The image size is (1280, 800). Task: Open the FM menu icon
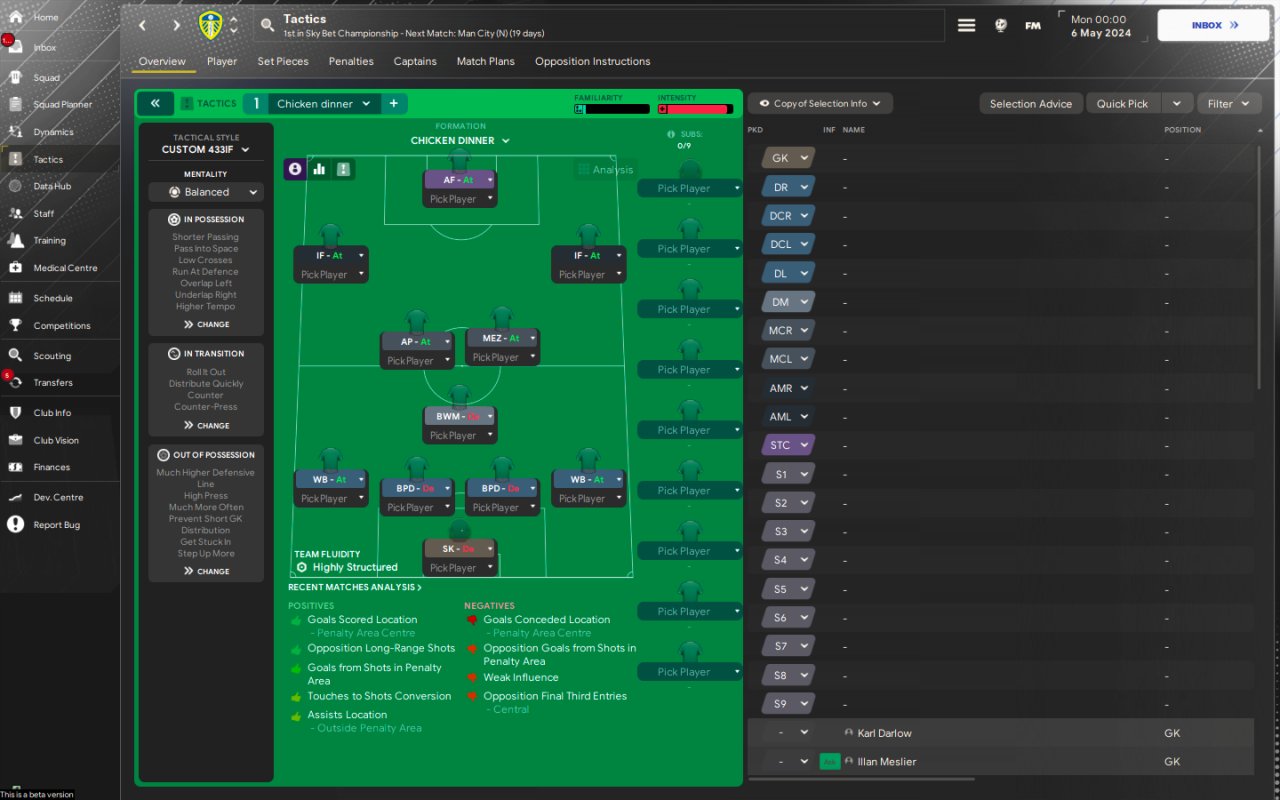[1033, 25]
